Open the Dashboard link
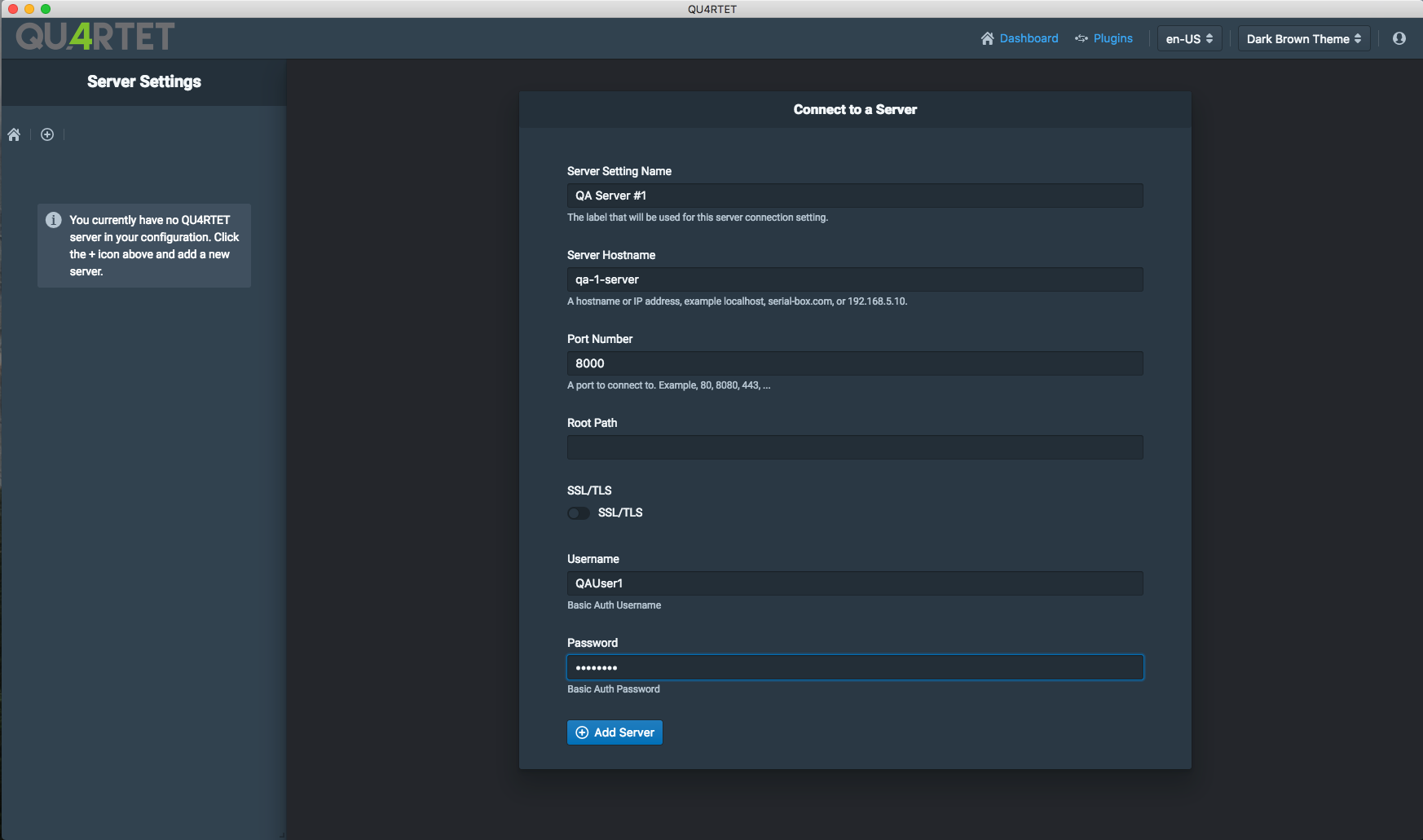This screenshot has height=840, width=1423. [x=1020, y=38]
